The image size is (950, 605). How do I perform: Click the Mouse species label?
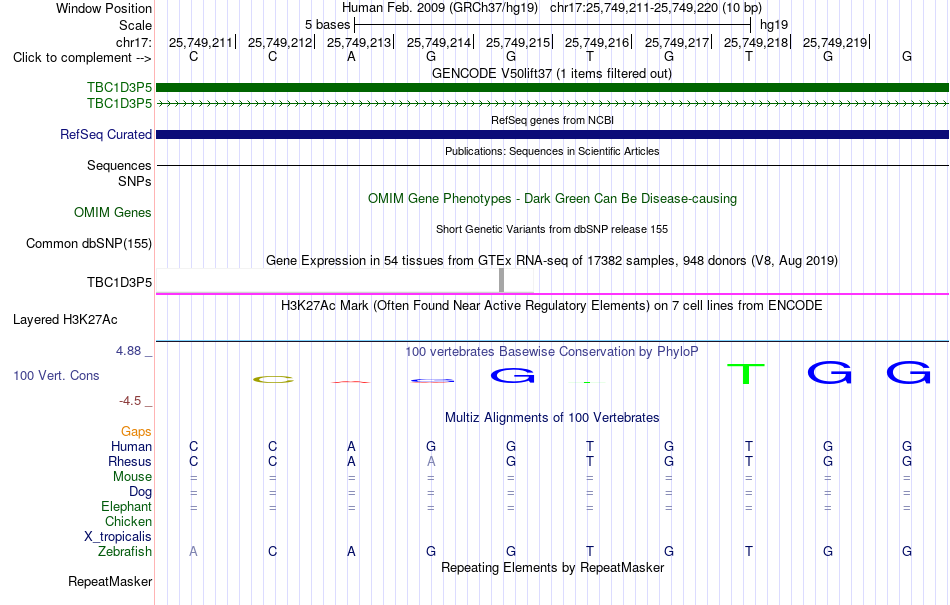click(x=133, y=477)
